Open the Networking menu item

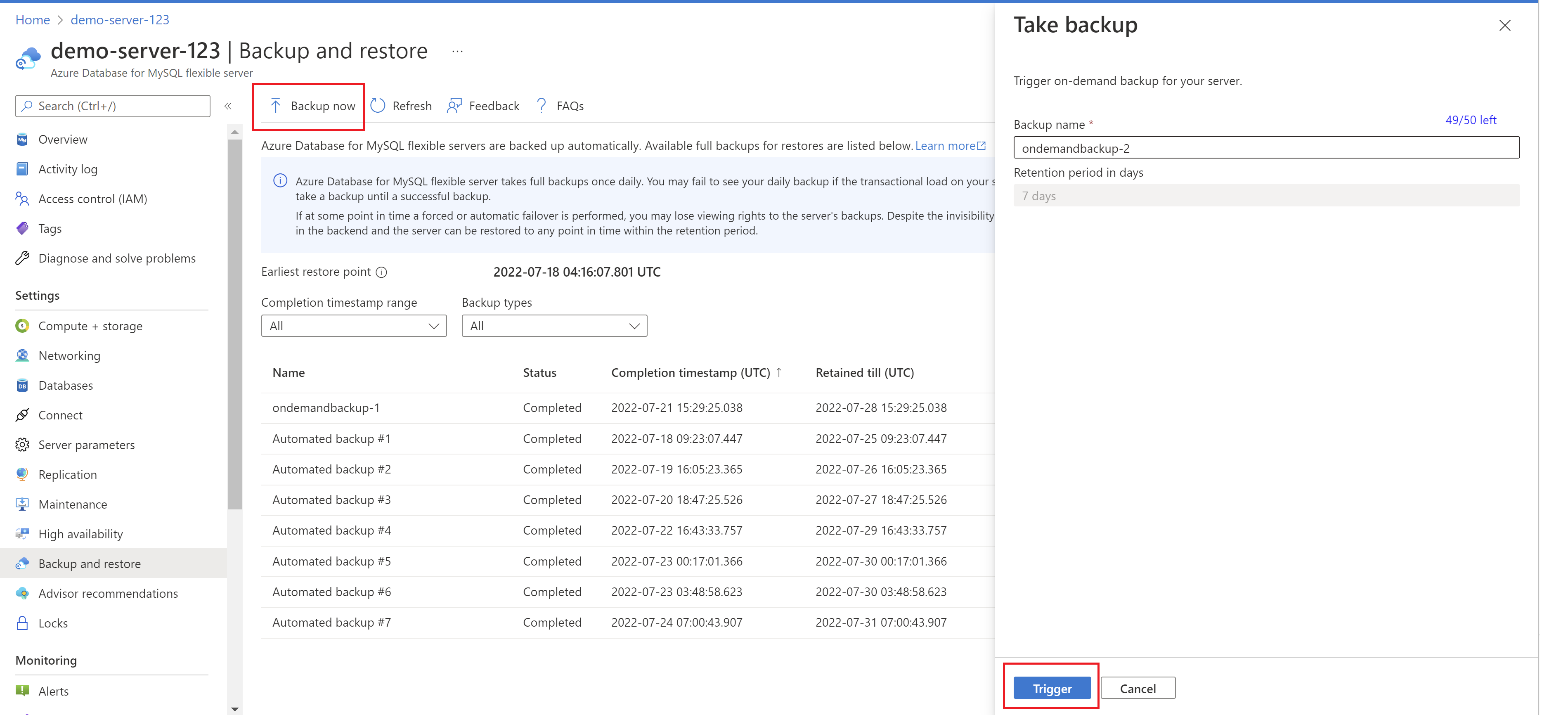click(x=69, y=356)
